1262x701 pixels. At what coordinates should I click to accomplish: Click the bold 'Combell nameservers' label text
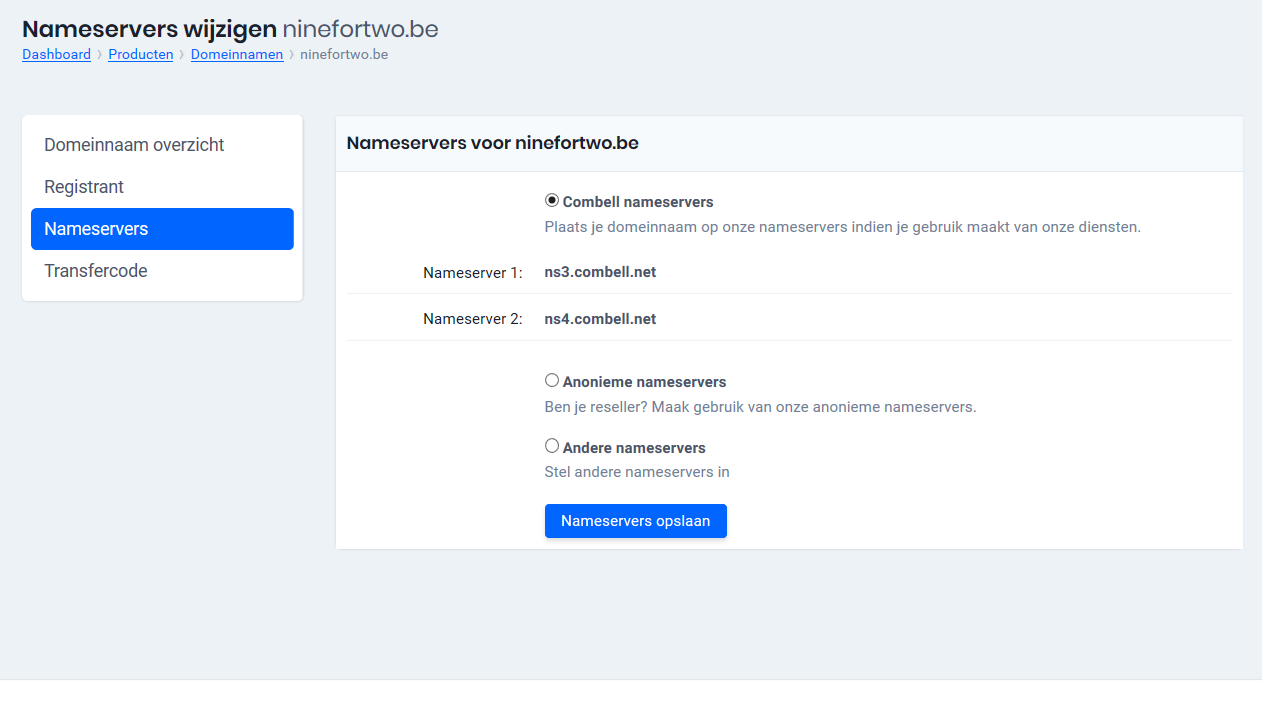point(638,202)
